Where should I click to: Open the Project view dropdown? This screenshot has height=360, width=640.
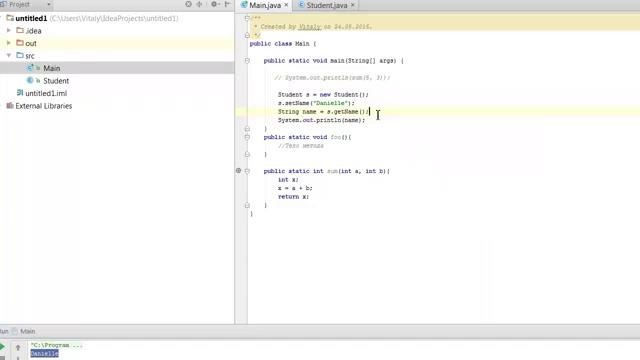point(49,4)
